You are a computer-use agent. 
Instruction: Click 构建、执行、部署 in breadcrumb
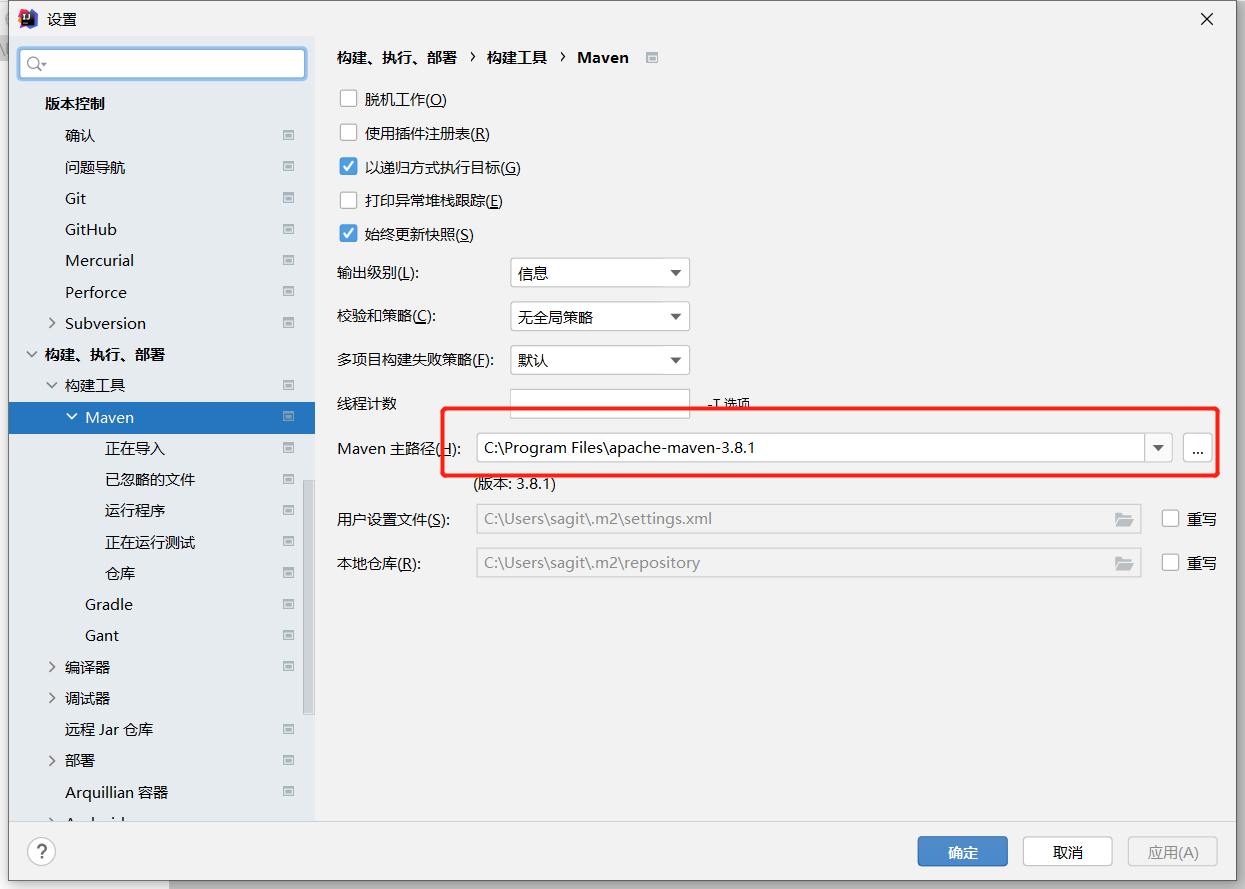[397, 58]
